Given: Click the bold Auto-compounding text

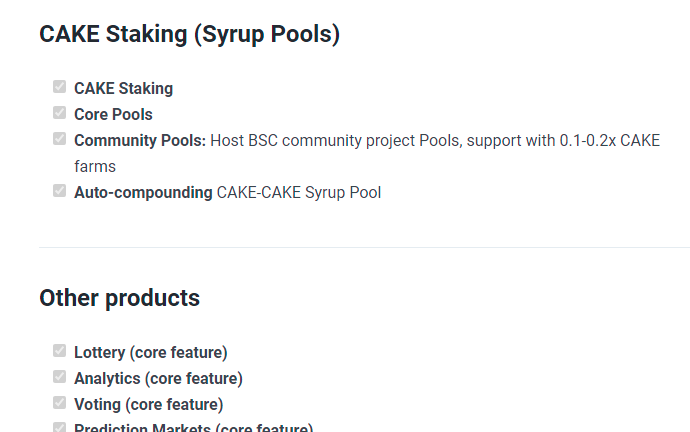Looking at the screenshot, I should tap(143, 193).
